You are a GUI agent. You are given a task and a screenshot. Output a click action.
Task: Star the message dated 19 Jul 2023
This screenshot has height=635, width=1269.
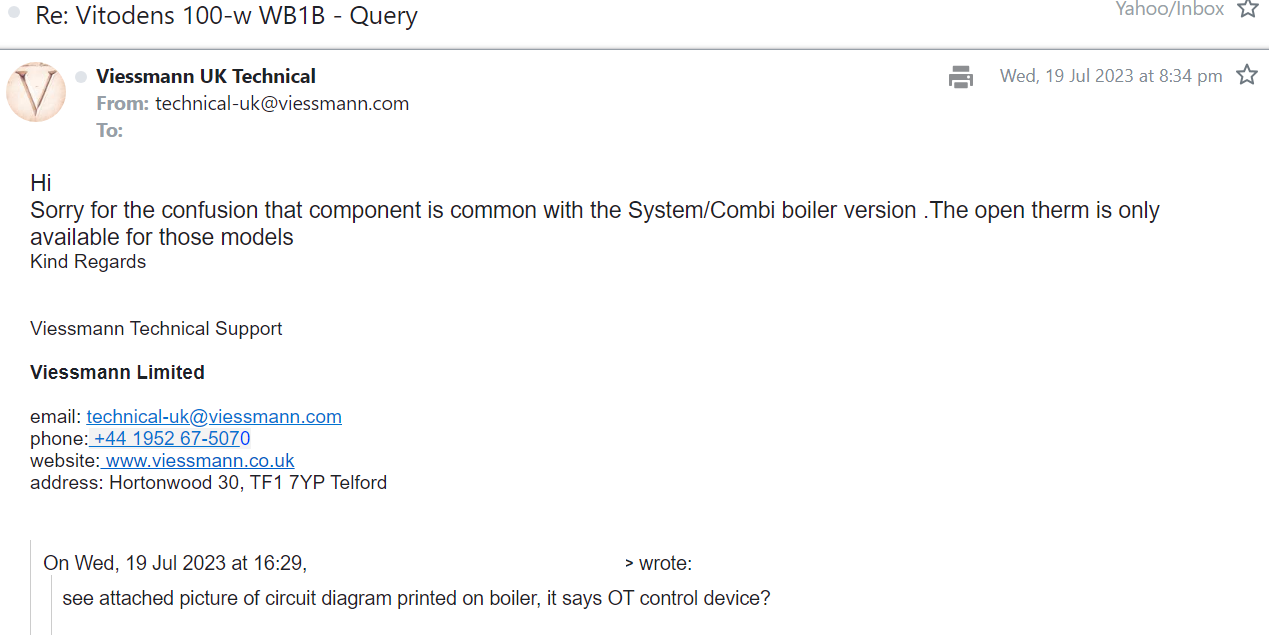tap(1247, 75)
